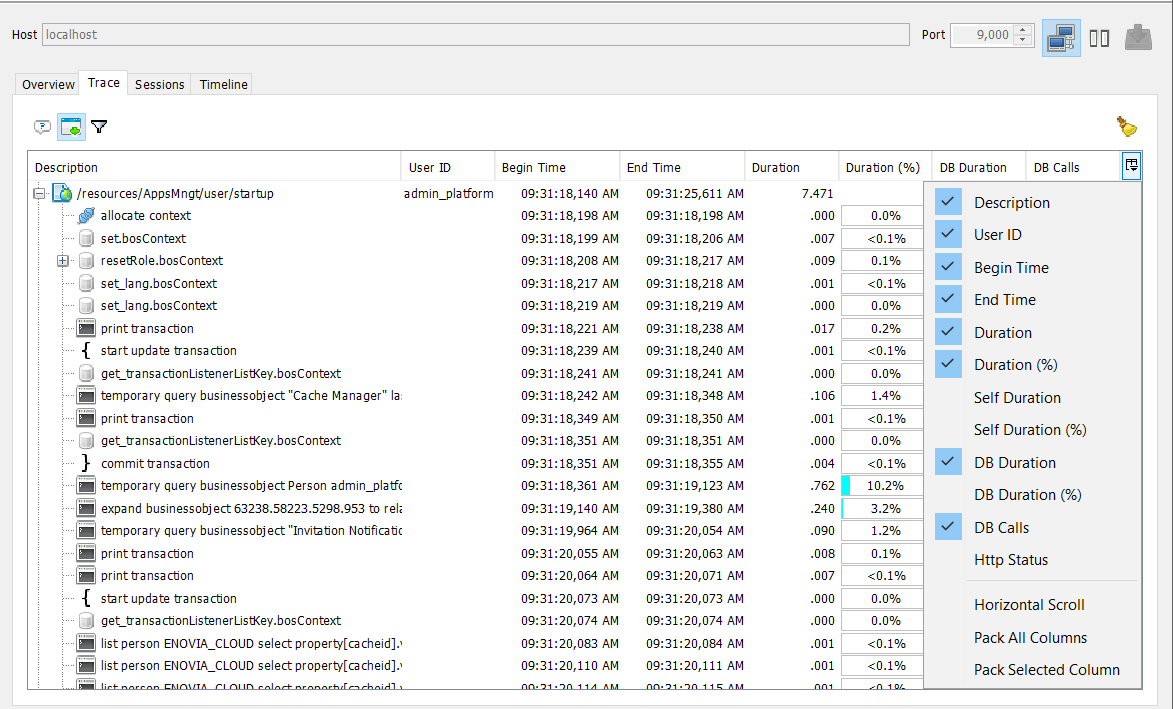The height and width of the screenshot is (709, 1173).
Task: Open the Timeline tab
Action: click(x=221, y=84)
